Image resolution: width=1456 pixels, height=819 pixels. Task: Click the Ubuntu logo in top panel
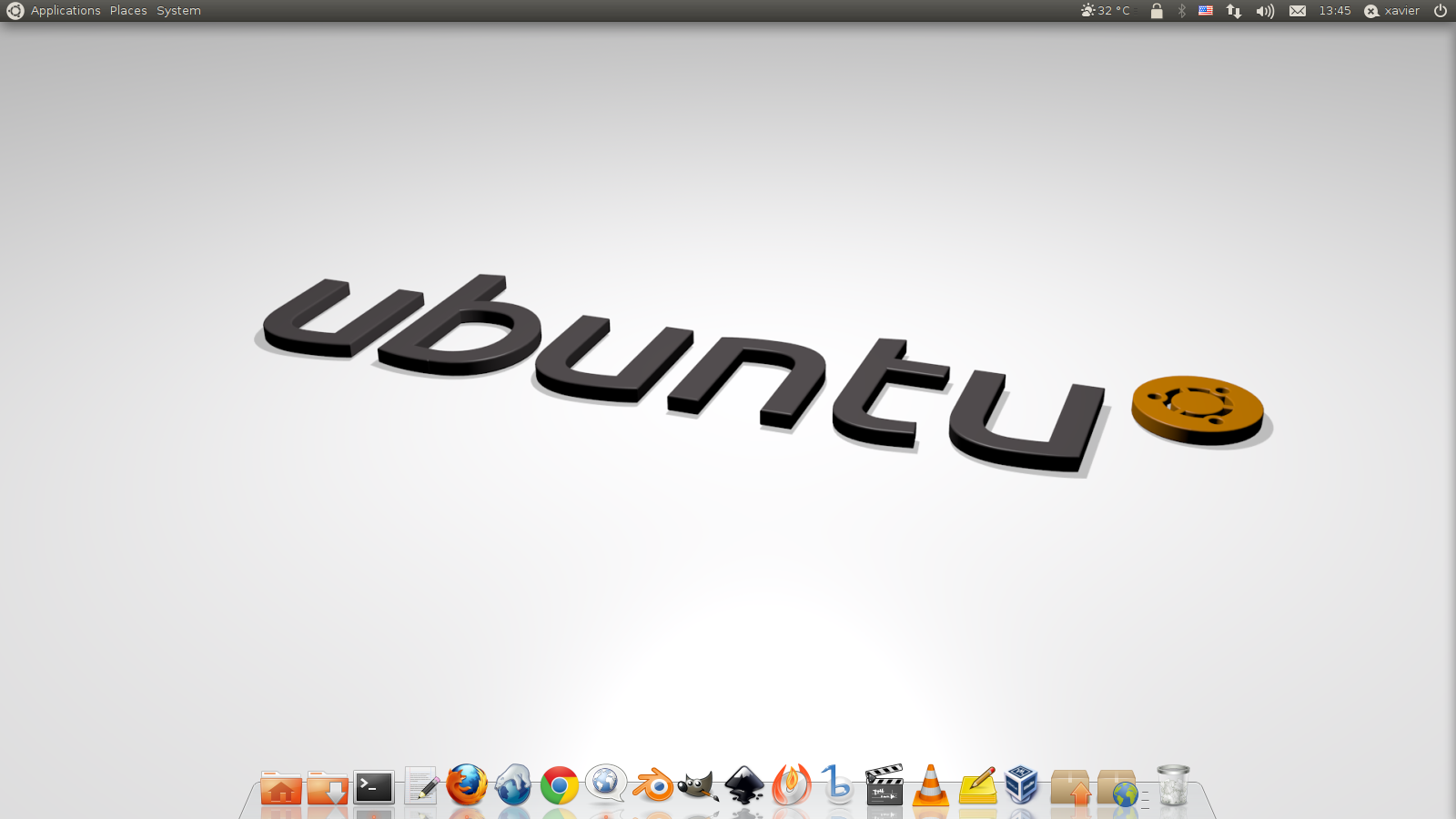15,11
